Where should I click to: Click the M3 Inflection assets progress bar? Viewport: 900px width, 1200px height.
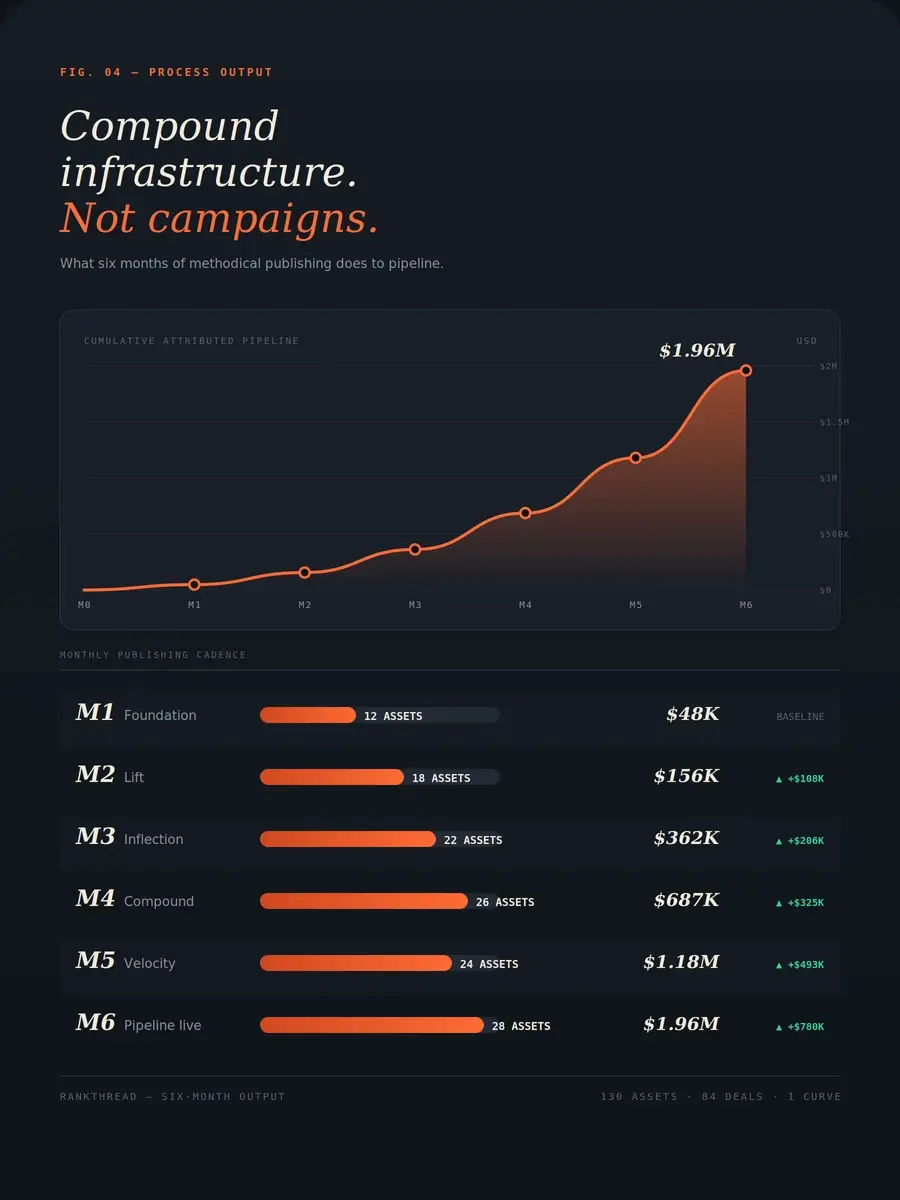point(380,839)
